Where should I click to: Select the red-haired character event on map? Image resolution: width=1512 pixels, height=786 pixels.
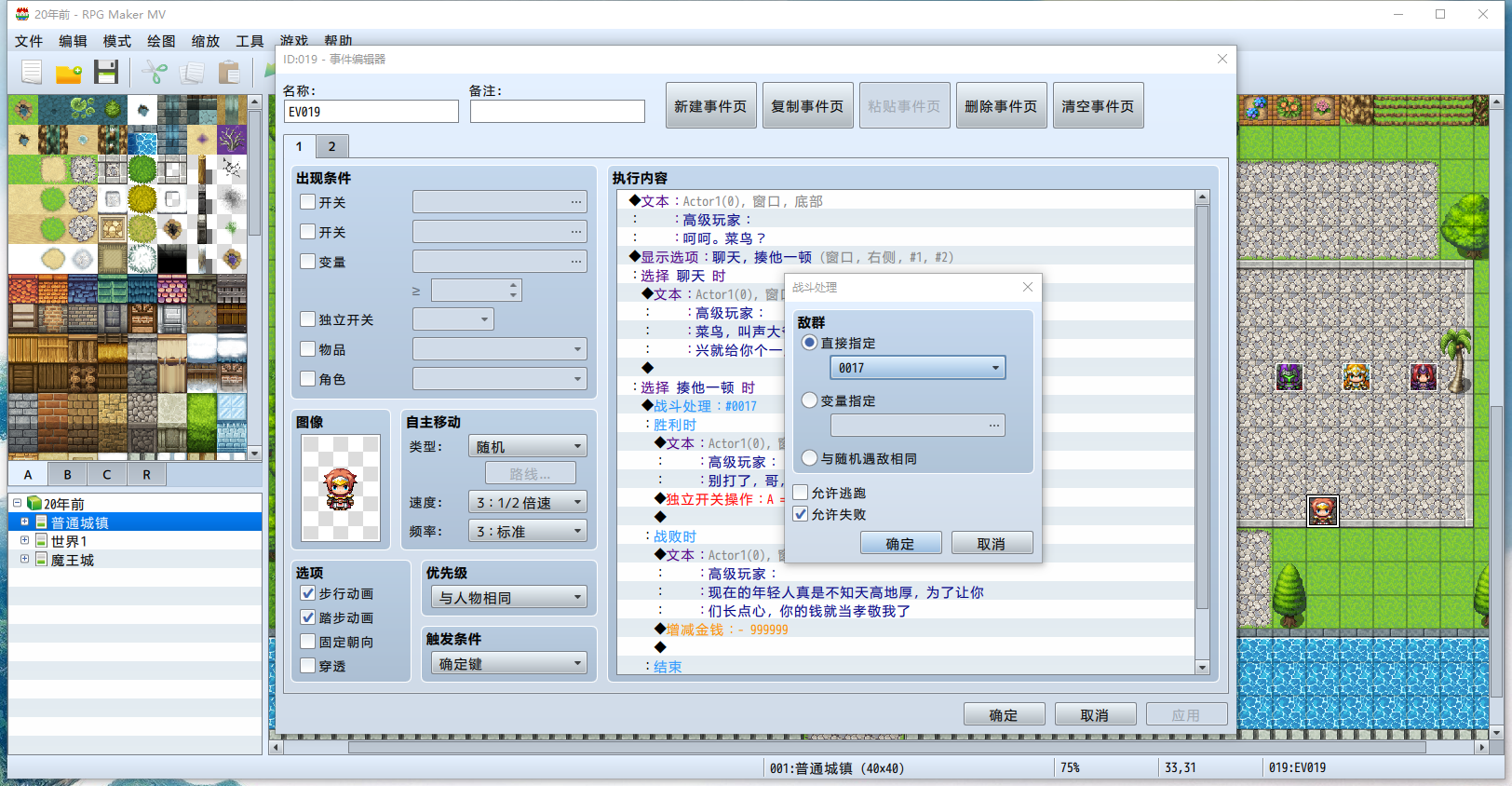(x=1424, y=377)
